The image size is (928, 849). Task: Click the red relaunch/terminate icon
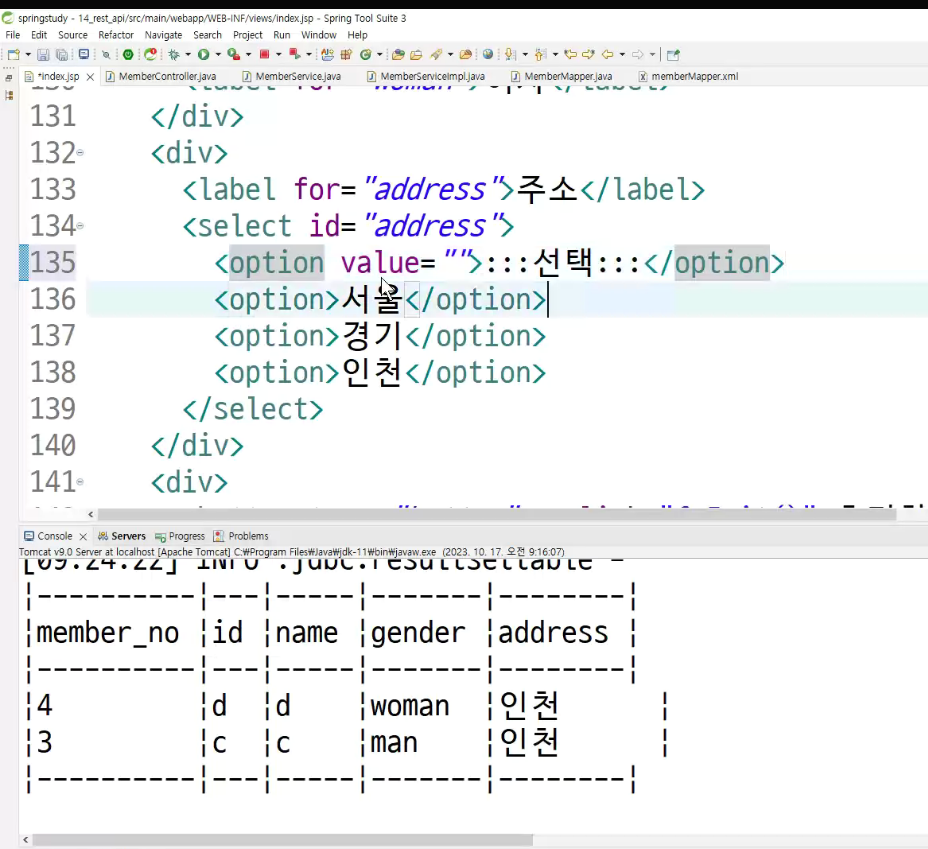coord(294,54)
